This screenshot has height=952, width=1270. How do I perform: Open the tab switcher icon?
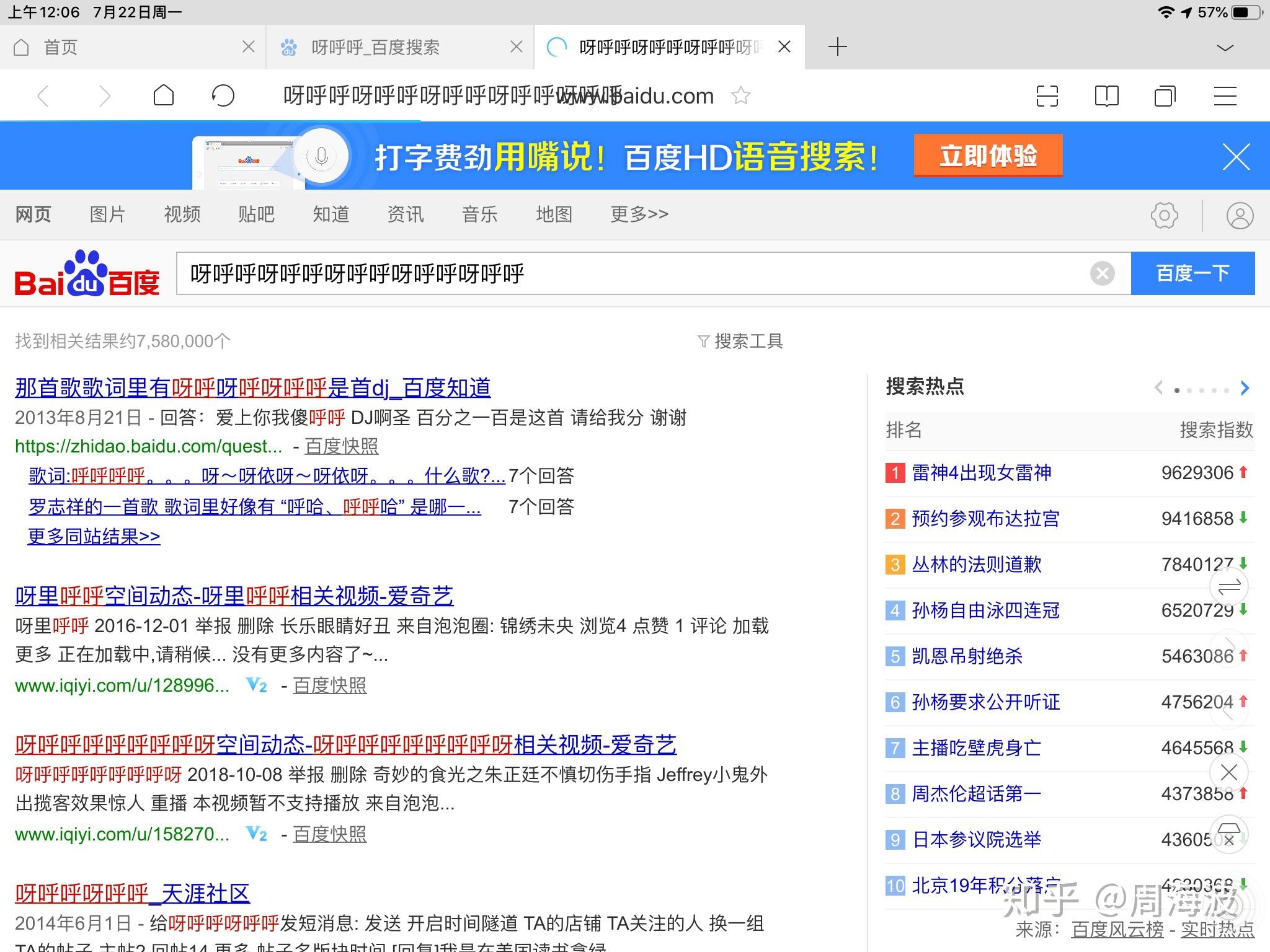click(x=1165, y=96)
